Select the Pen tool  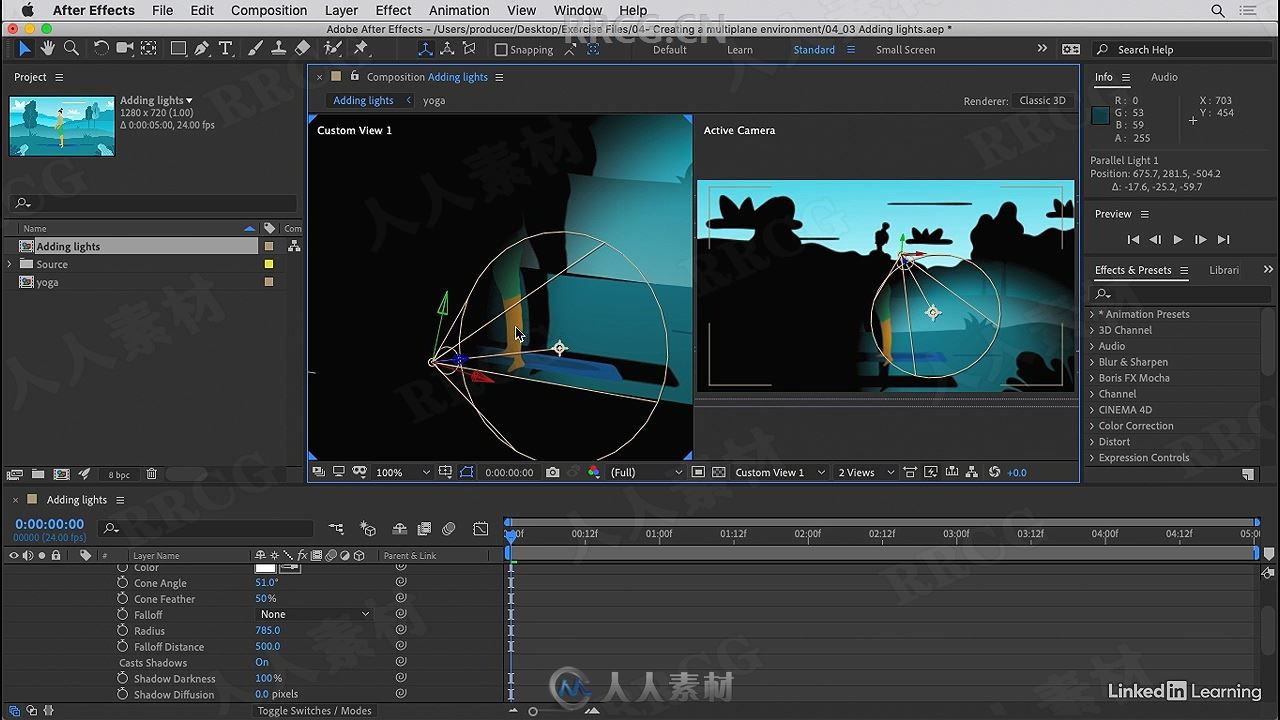tap(202, 48)
